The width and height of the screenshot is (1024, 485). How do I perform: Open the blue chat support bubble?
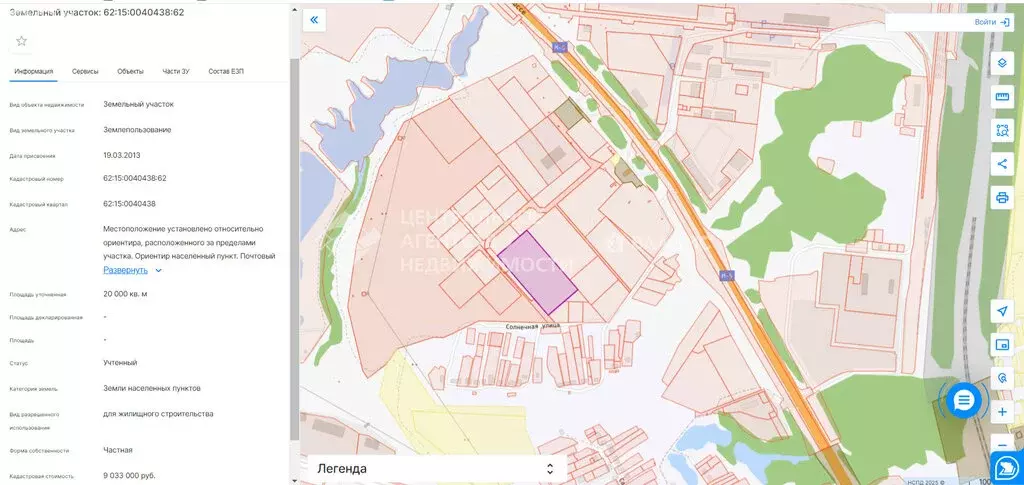[964, 399]
